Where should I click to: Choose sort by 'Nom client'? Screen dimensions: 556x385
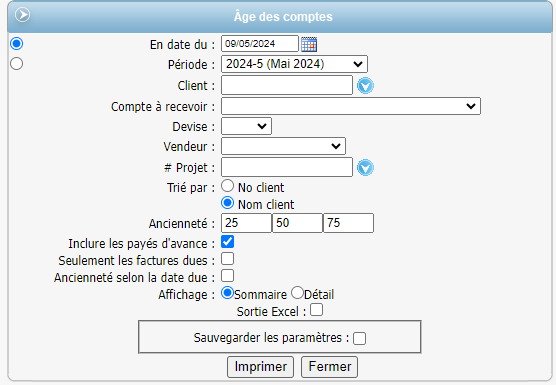(x=227, y=203)
